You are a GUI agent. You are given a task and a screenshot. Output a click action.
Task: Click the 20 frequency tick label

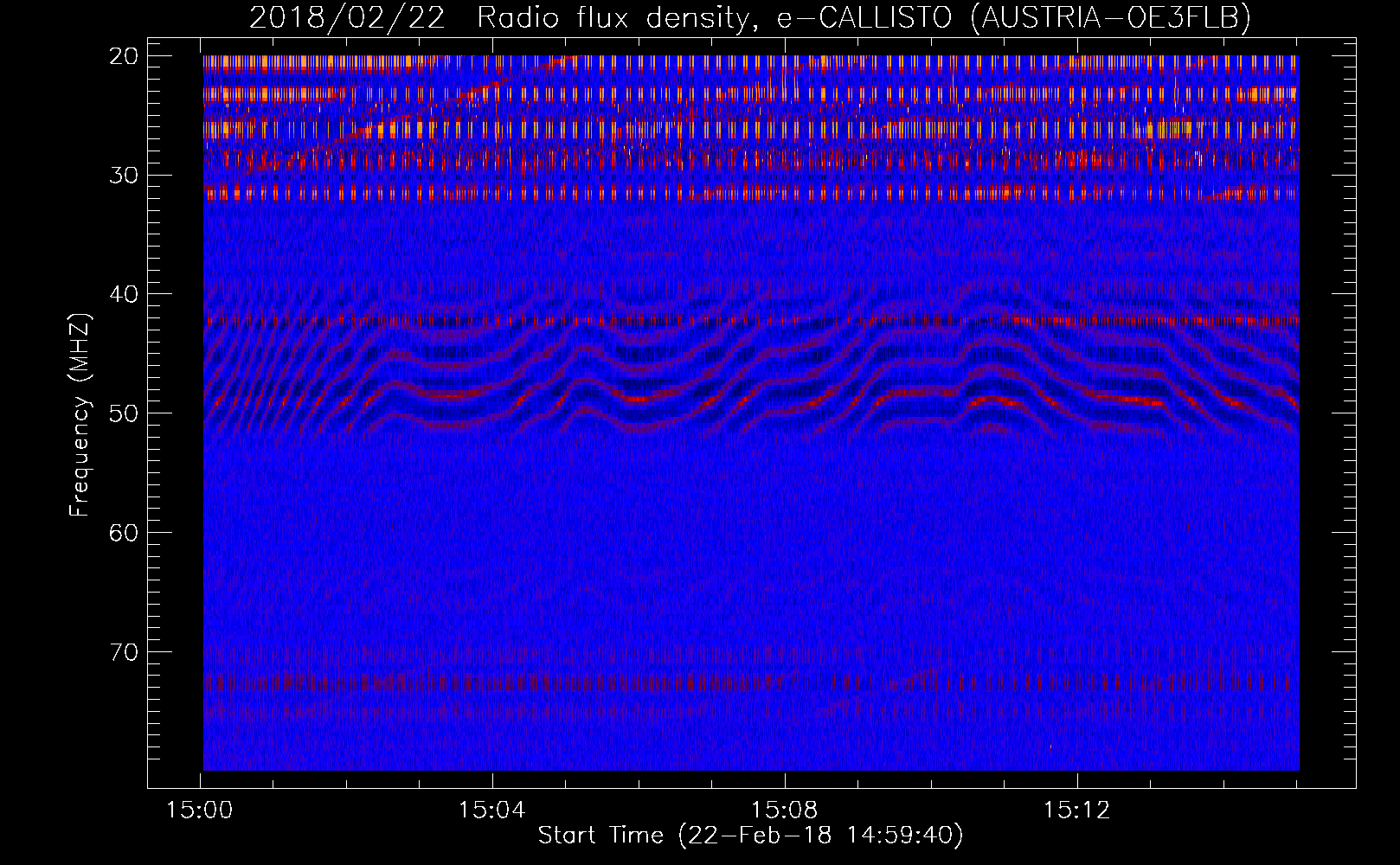point(125,56)
